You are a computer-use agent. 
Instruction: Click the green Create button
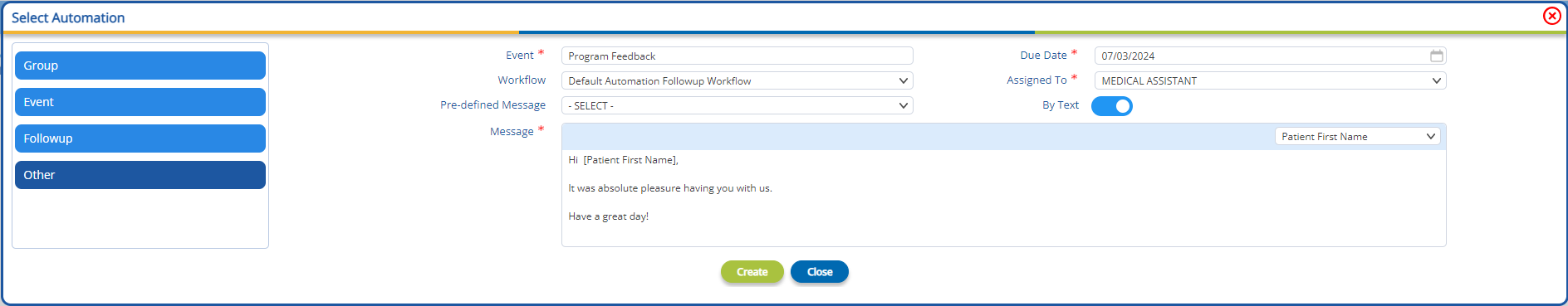(x=752, y=272)
